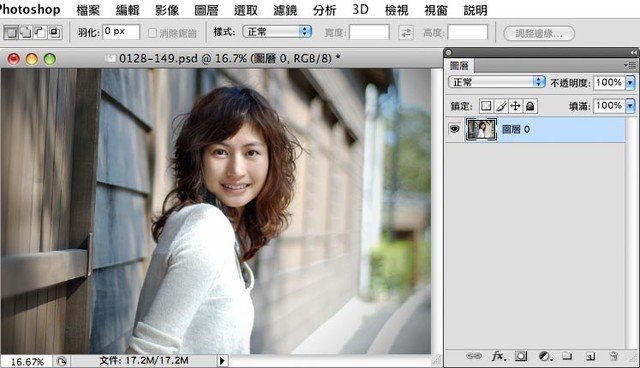Open the 影像 menu
640x368 pixels.
point(167,10)
